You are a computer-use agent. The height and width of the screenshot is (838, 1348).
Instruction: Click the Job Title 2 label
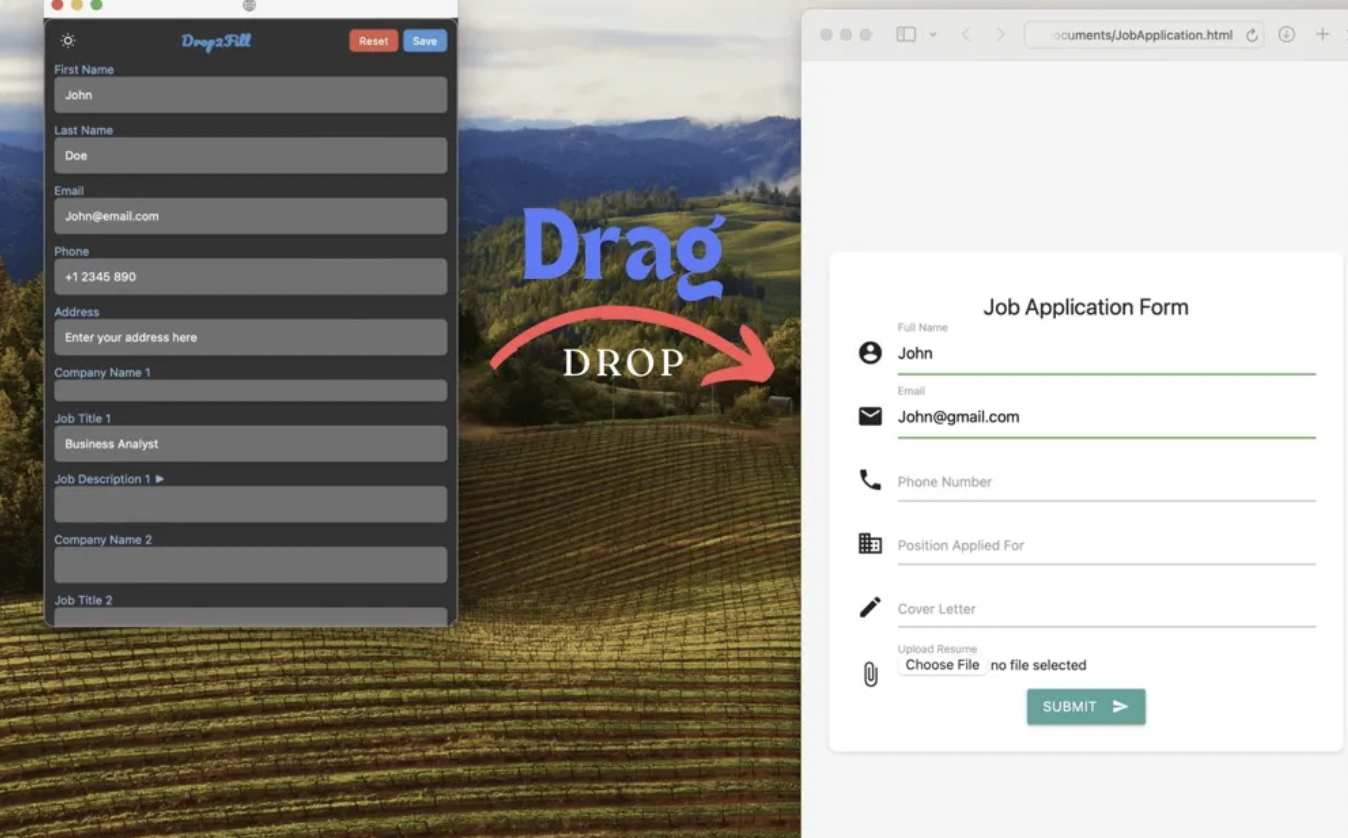click(x=83, y=600)
